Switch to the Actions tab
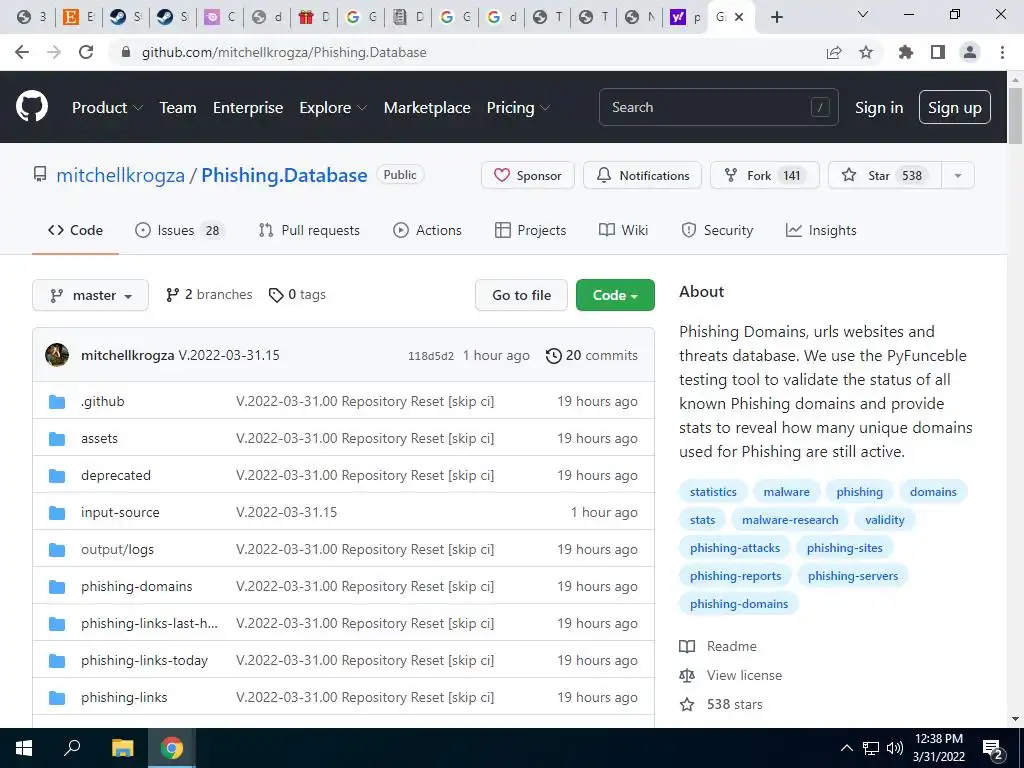1024x768 pixels. pyautogui.click(x=427, y=230)
